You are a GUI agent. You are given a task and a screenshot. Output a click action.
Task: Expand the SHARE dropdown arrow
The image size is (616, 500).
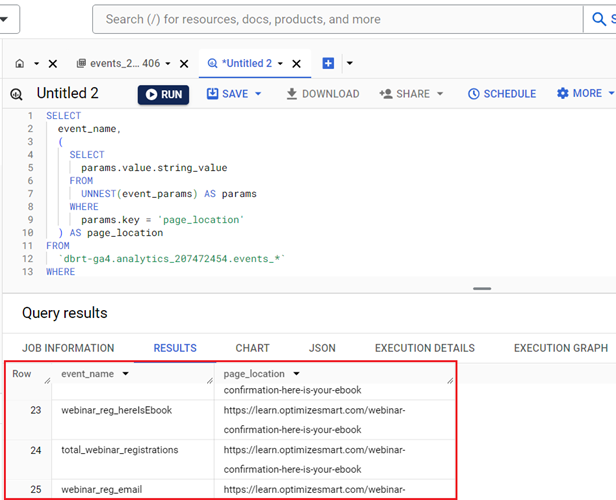pyautogui.click(x=440, y=94)
